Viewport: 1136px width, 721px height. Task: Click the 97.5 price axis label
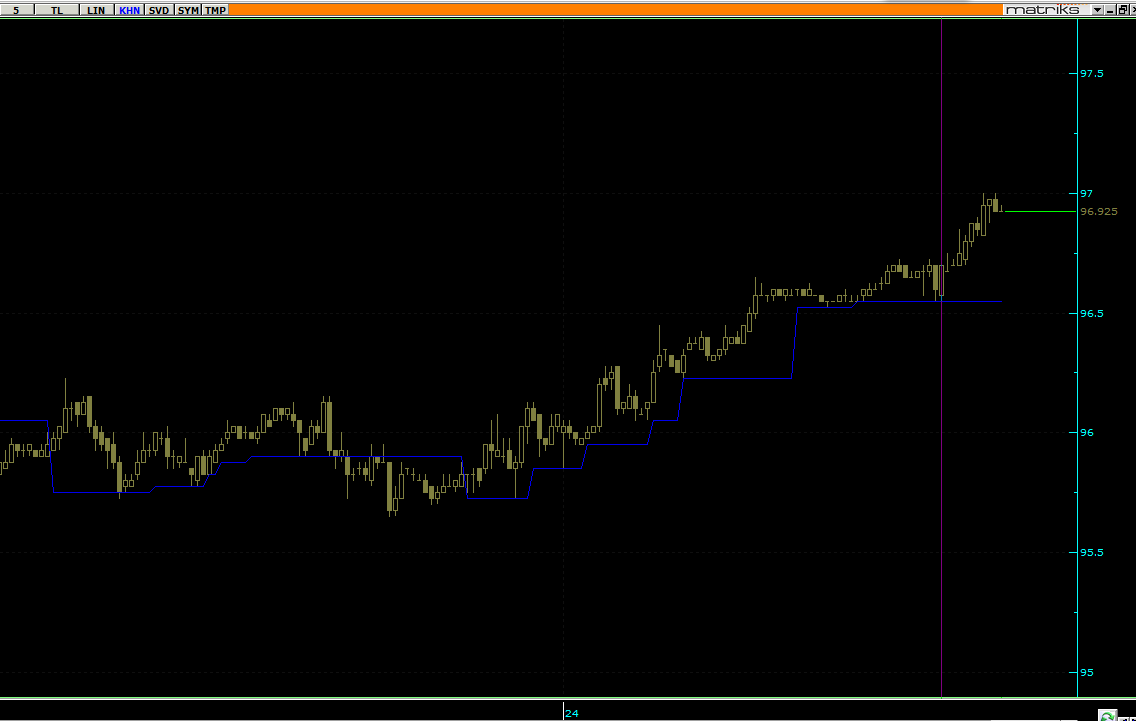tap(1092, 73)
